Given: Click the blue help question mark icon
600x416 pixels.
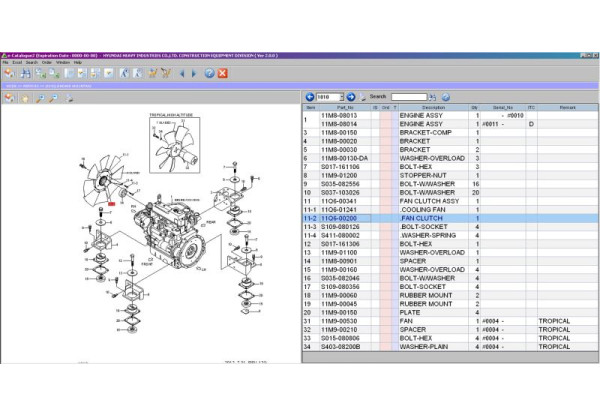Looking at the screenshot, I should pos(209,73).
